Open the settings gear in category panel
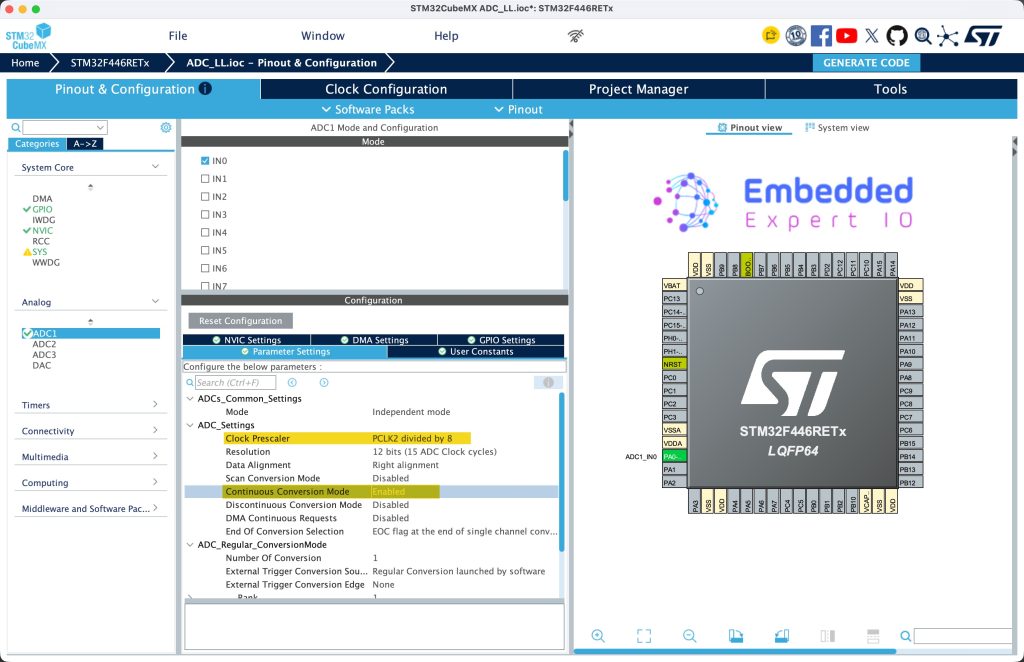The image size is (1024, 662). (x=166, y=127)
